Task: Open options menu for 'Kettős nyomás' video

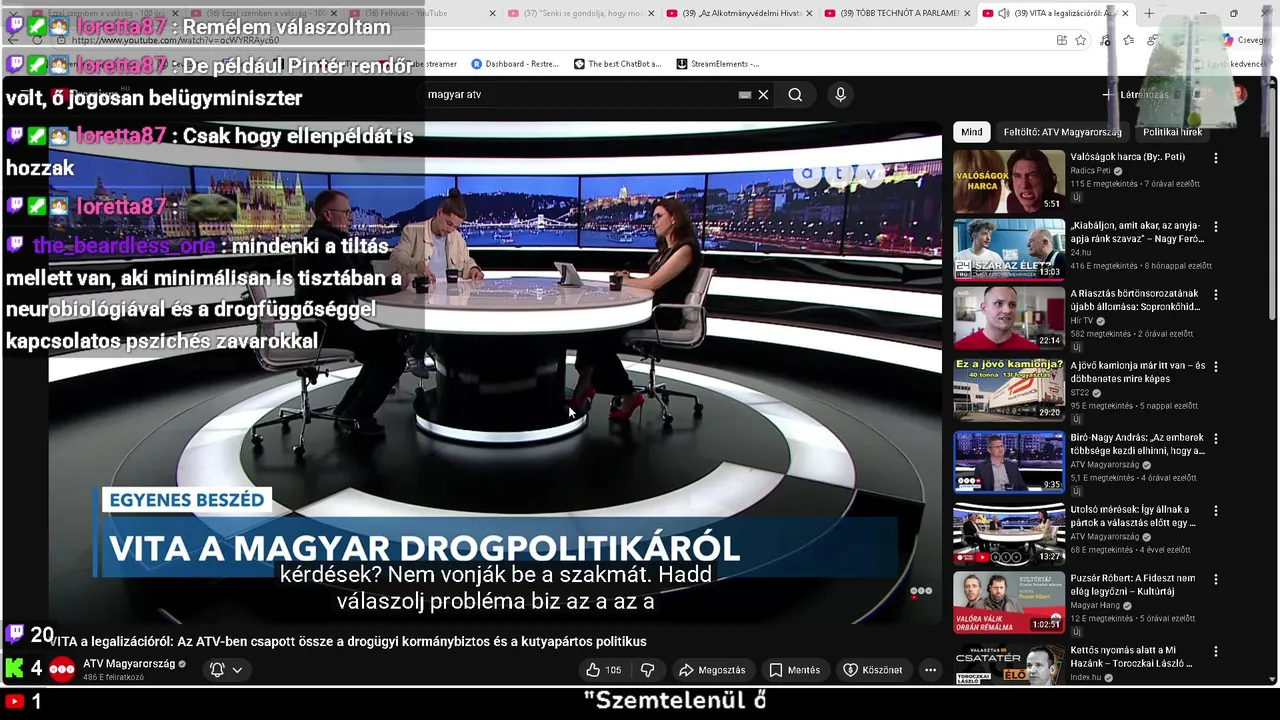Action: [1216, 652]
